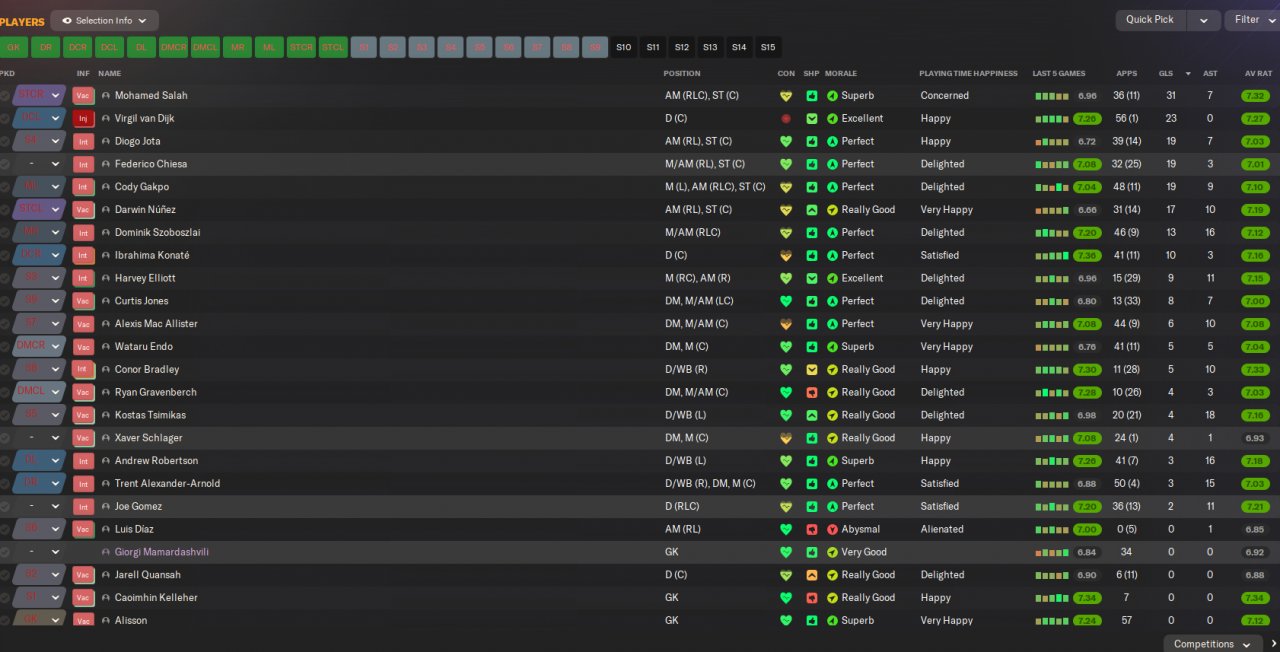Select the S15 substitute slot tab
The image size is (1280, 652).
coord(768,47)
